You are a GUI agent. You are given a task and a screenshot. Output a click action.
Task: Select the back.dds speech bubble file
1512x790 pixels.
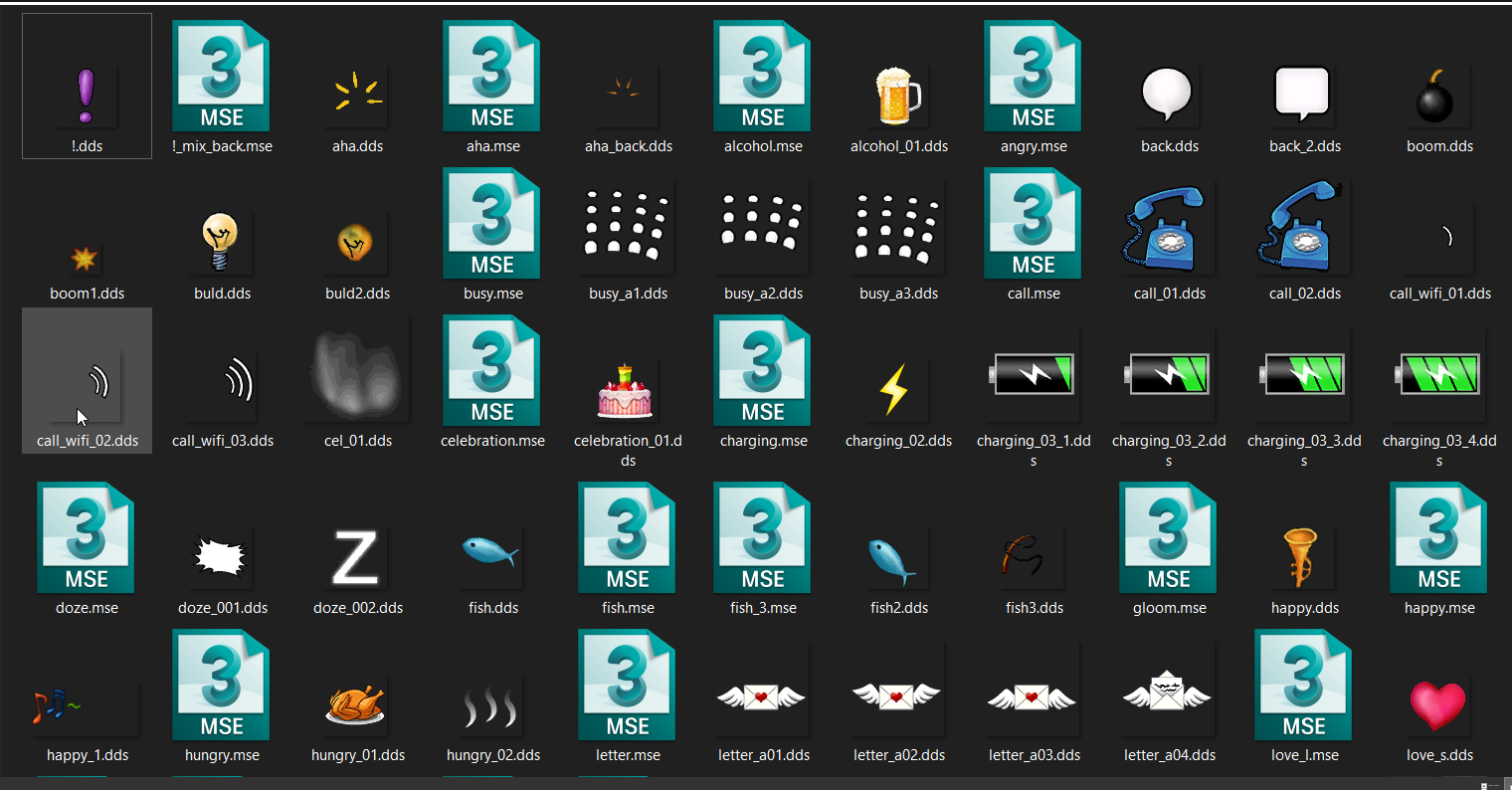click(x=1169, y=96)
